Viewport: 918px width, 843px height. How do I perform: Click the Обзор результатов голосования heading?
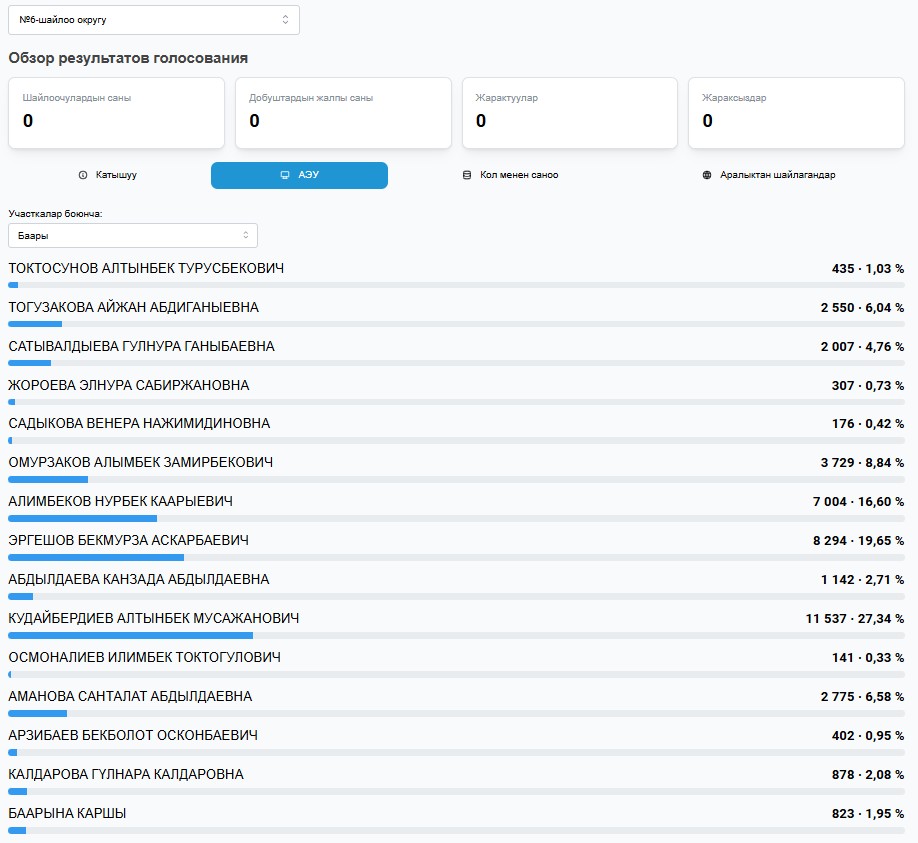coord(128,59)
